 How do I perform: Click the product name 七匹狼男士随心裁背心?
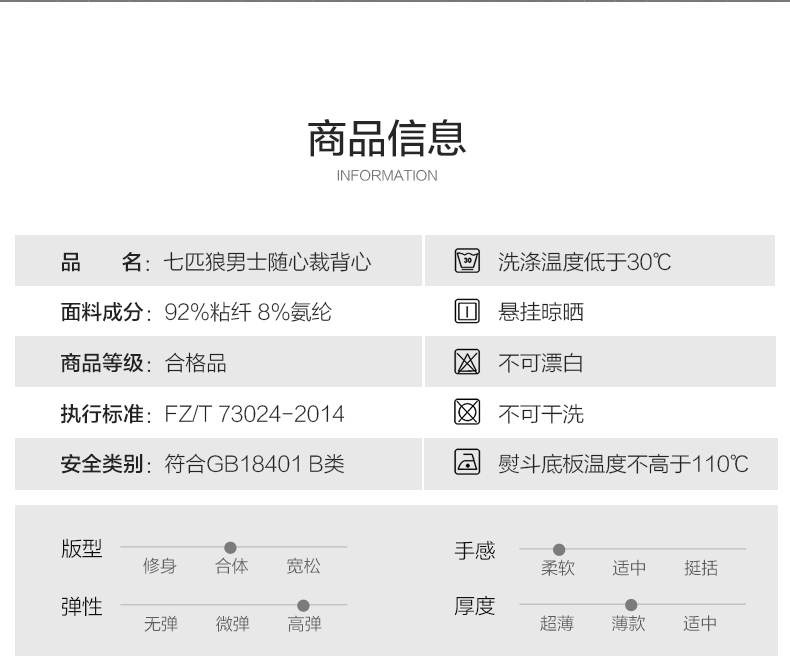(x=267, y=262)
